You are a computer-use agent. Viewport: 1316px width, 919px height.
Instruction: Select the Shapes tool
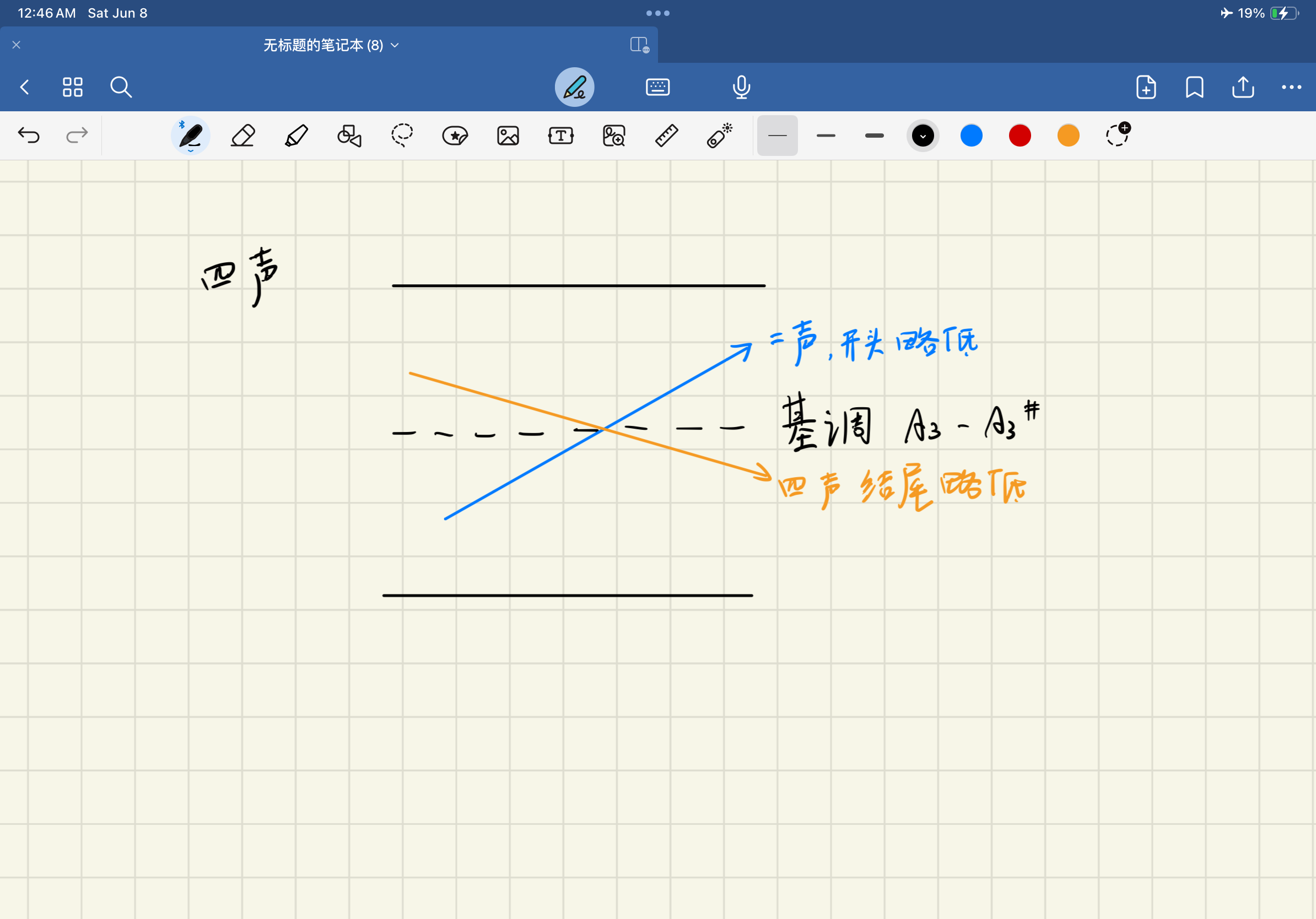[x=349, y=136]
